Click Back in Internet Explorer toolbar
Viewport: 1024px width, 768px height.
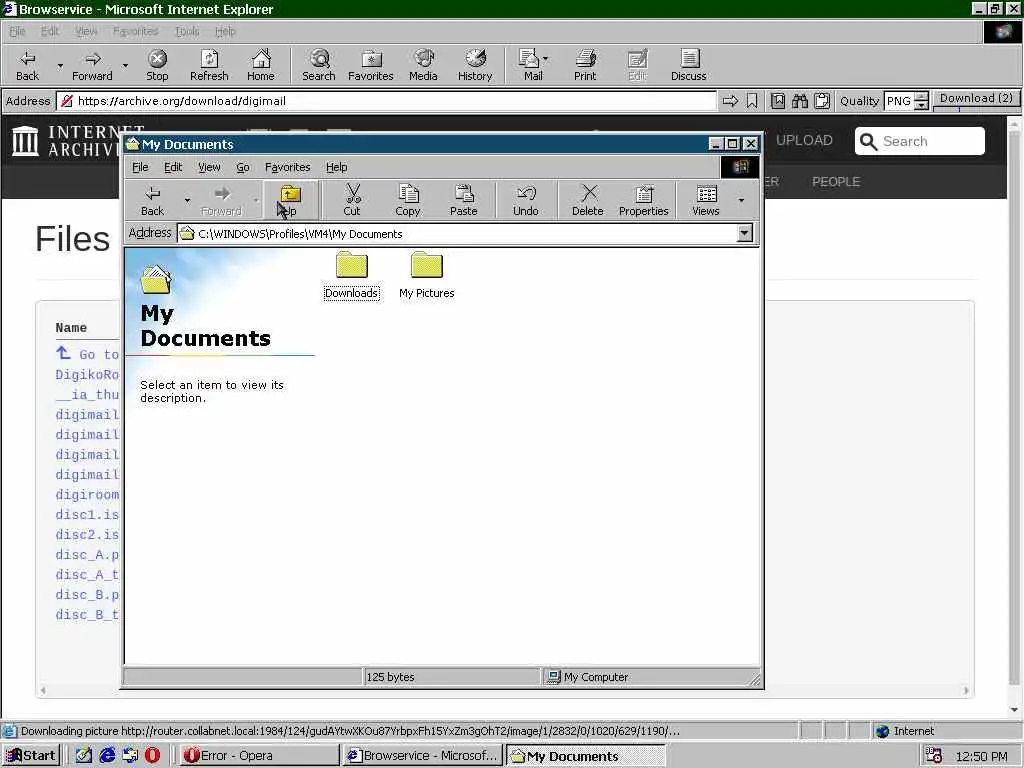click(27, 65)
